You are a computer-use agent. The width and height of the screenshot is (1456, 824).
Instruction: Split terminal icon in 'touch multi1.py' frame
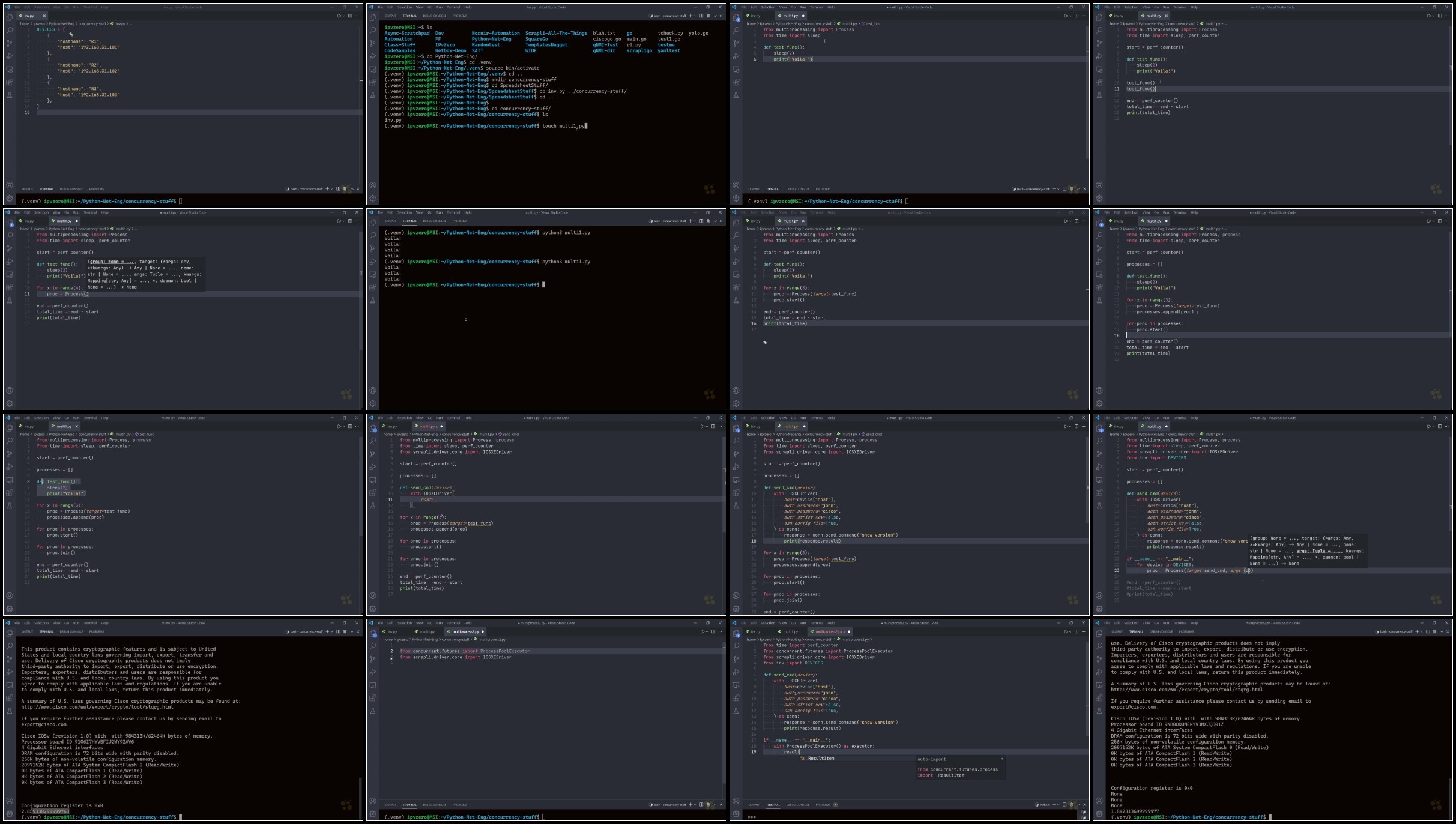click(701, 16)
